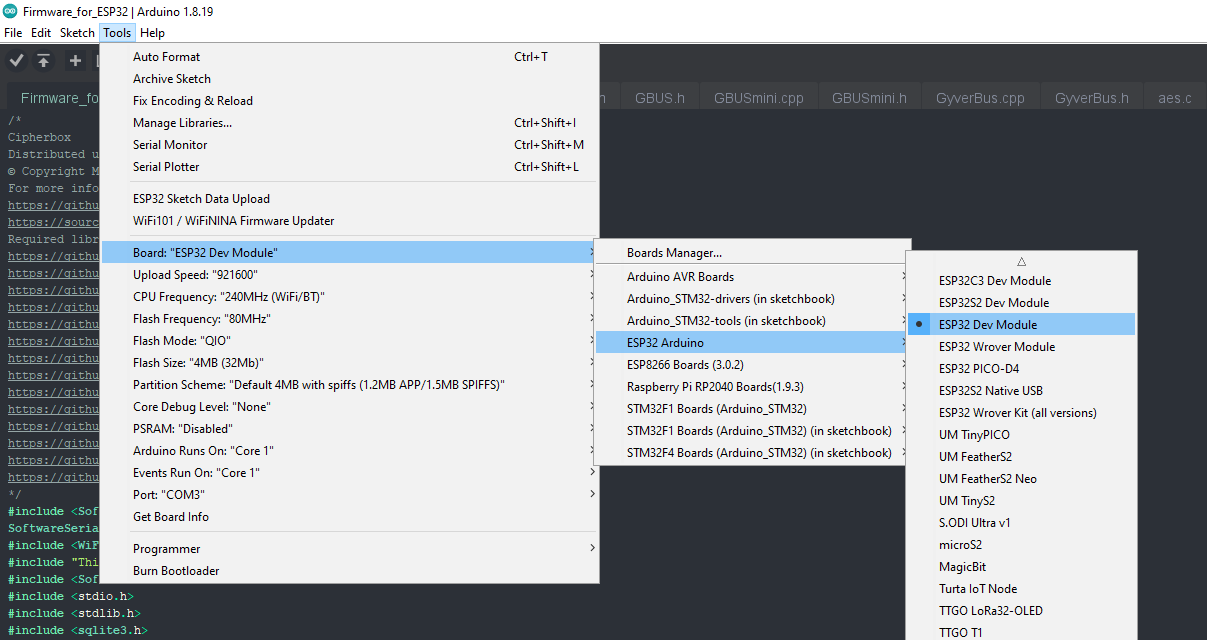Expand Arduino_STM32-drivers (in sketchbook) submenu
This screenshot has height=640, width=1207.
tap(753, 299)
